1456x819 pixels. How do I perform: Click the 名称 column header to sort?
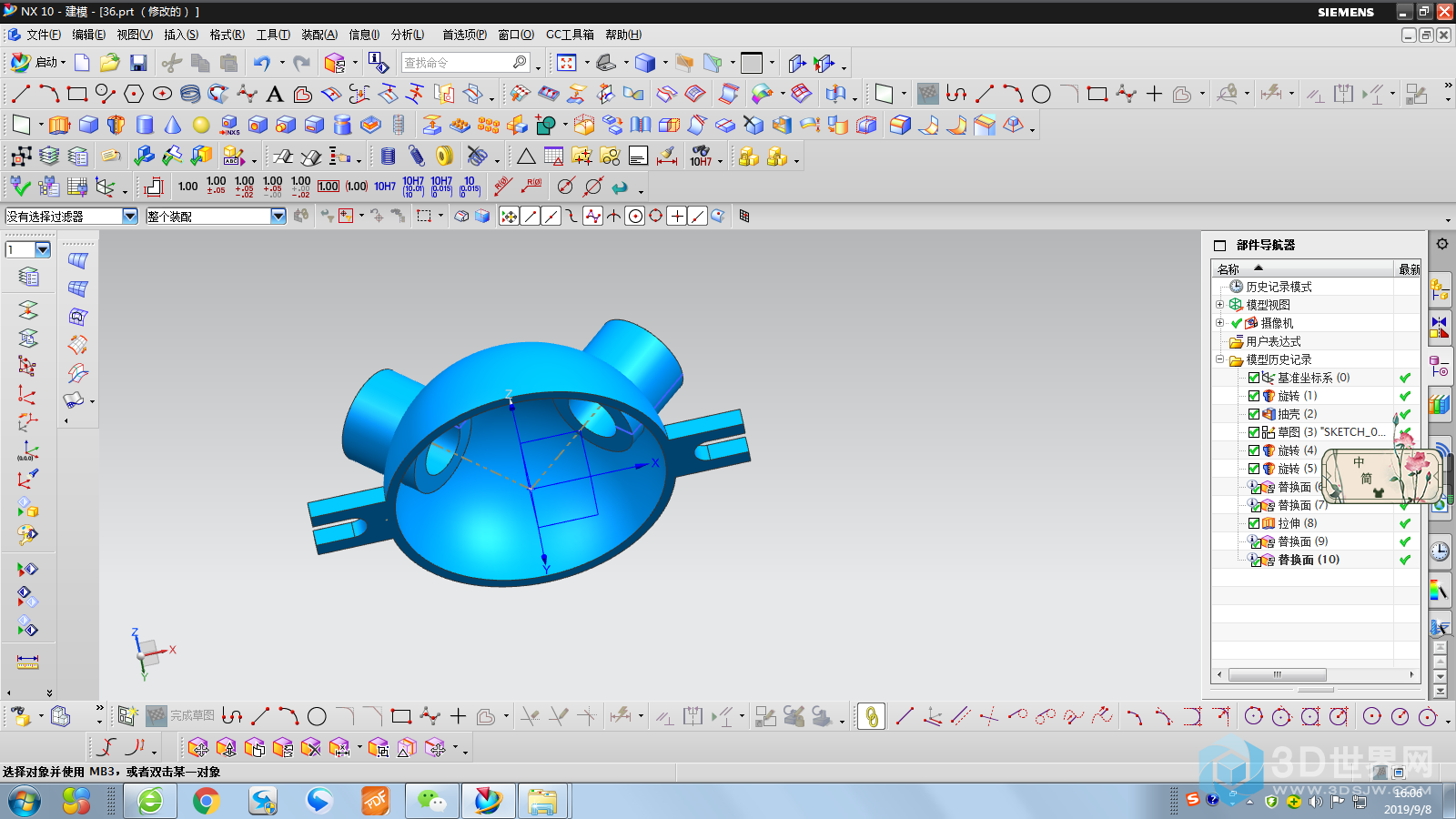tap(1303, 268)
